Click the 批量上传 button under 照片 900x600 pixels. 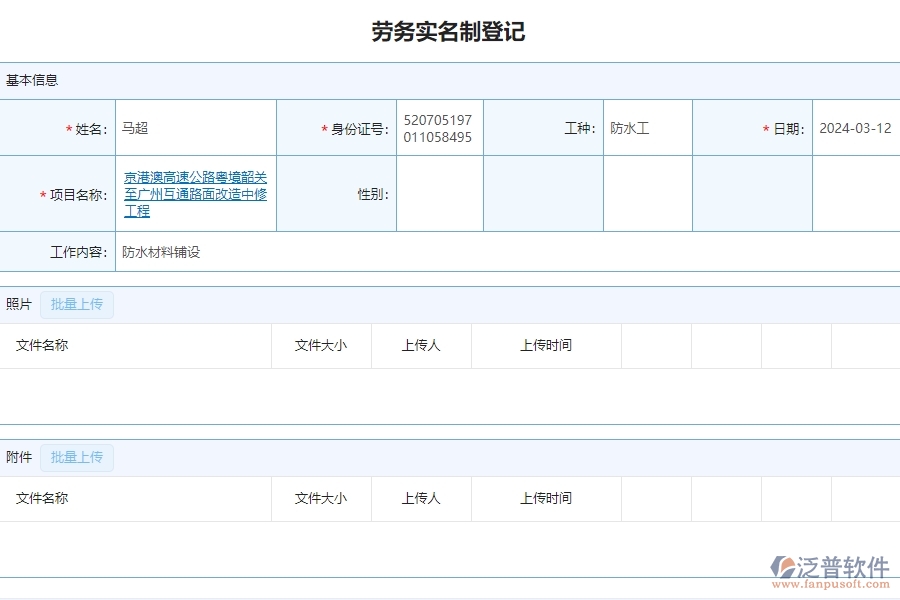(x=77, y=304)
